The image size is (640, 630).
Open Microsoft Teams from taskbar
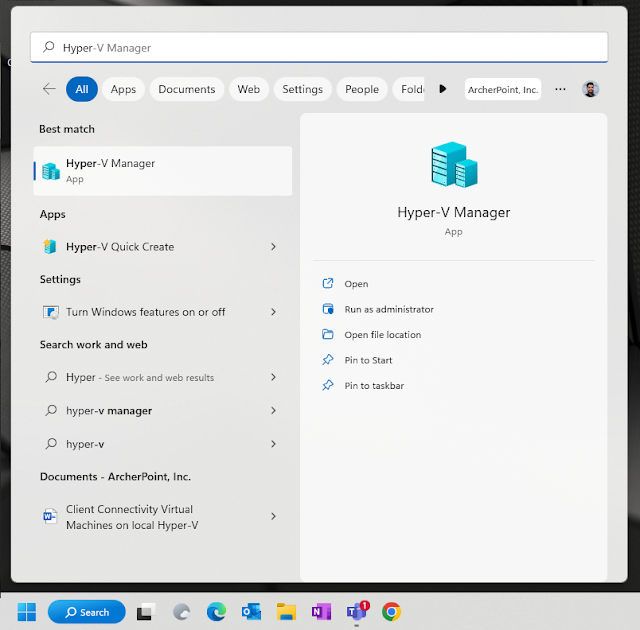357,612
